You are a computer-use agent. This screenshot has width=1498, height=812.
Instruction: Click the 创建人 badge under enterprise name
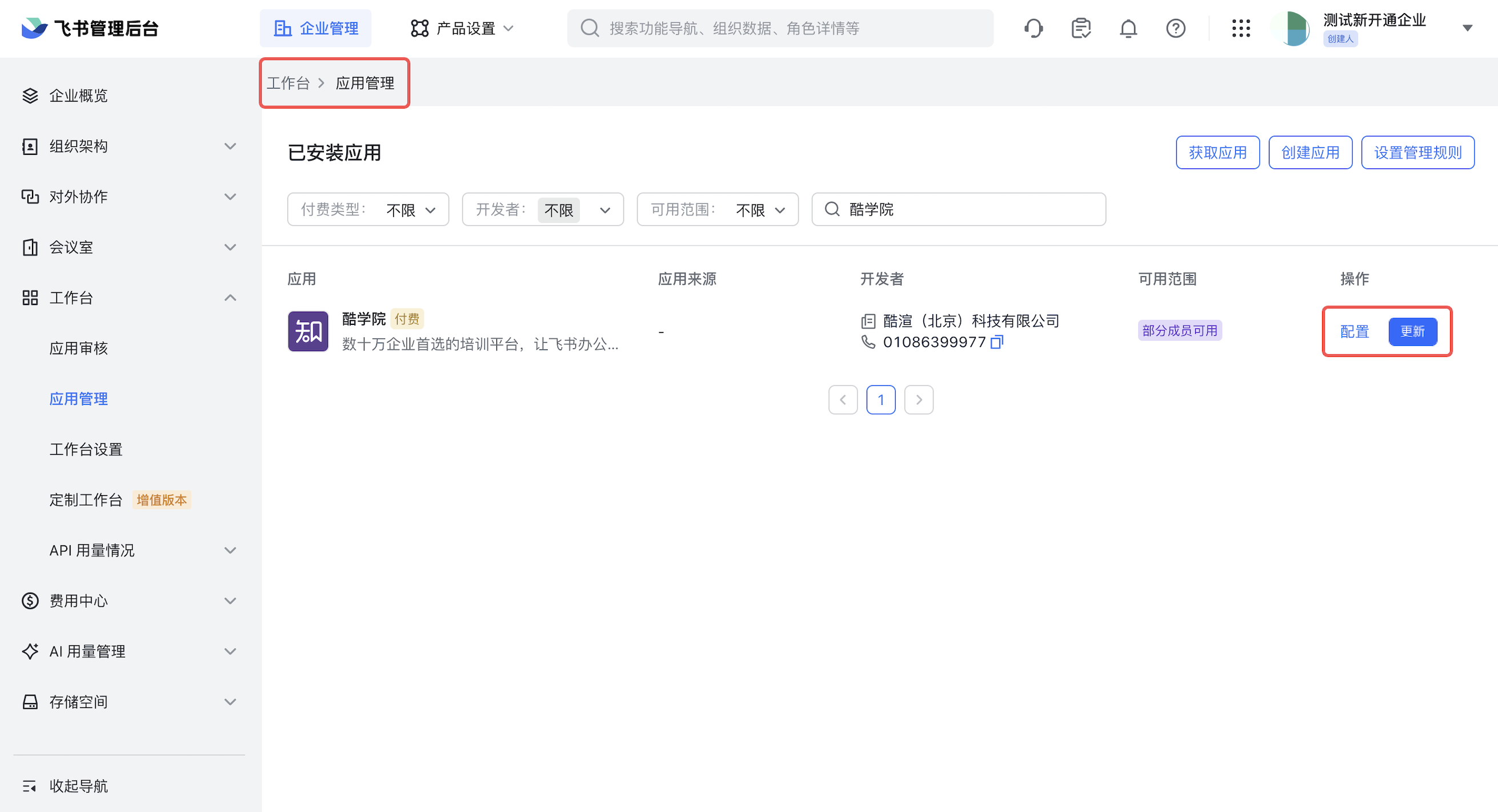(x=1340, y=38)
